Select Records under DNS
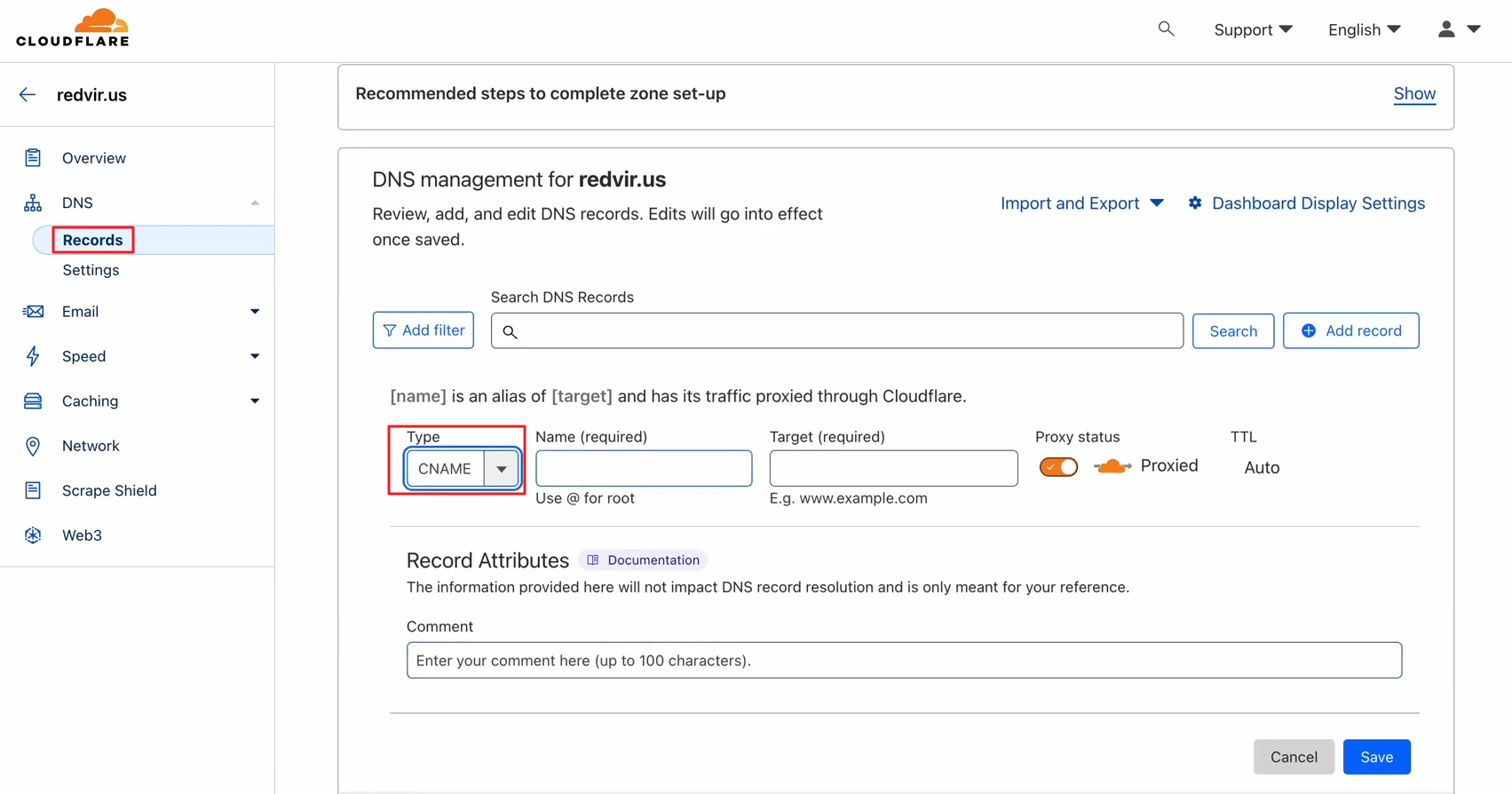This screenshot has height=794, width=1512. [92, 240]
